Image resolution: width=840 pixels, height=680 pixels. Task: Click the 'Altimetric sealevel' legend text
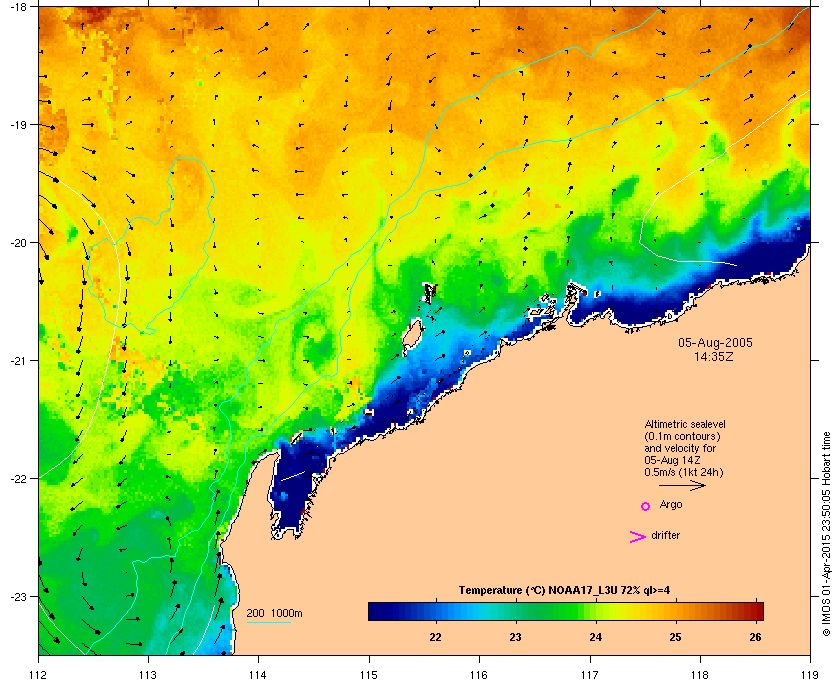click(x=685, y=424)
